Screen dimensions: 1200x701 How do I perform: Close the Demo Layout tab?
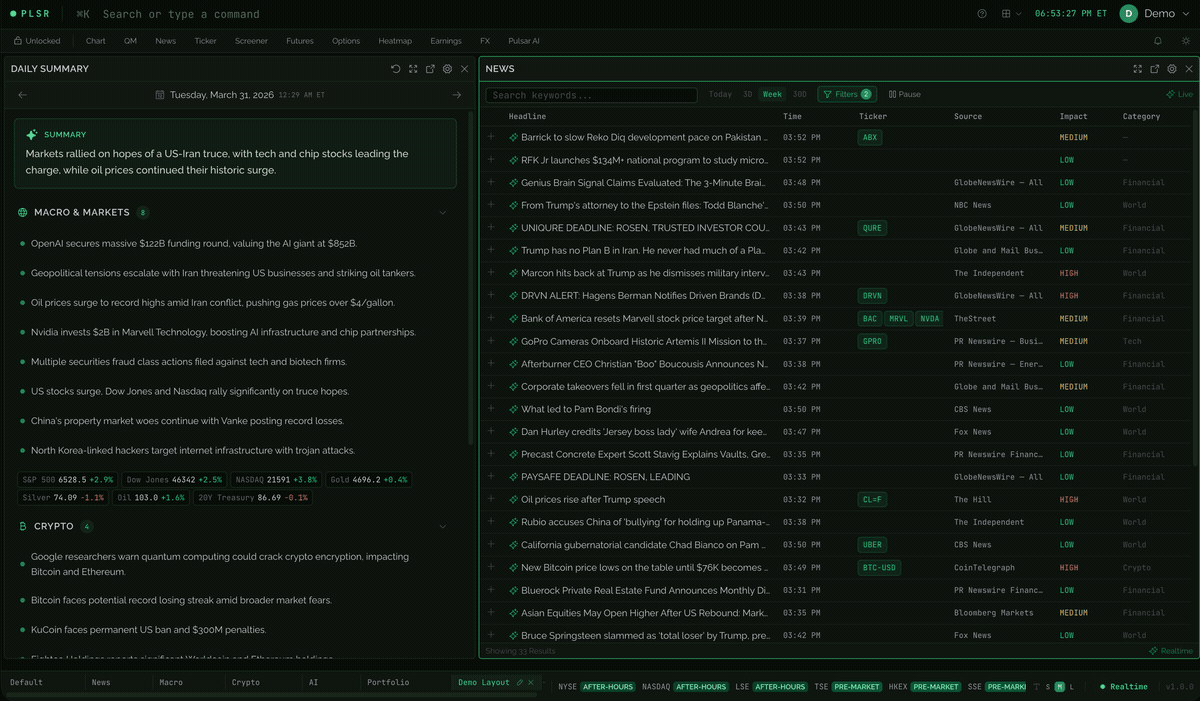tap(531, 683)
